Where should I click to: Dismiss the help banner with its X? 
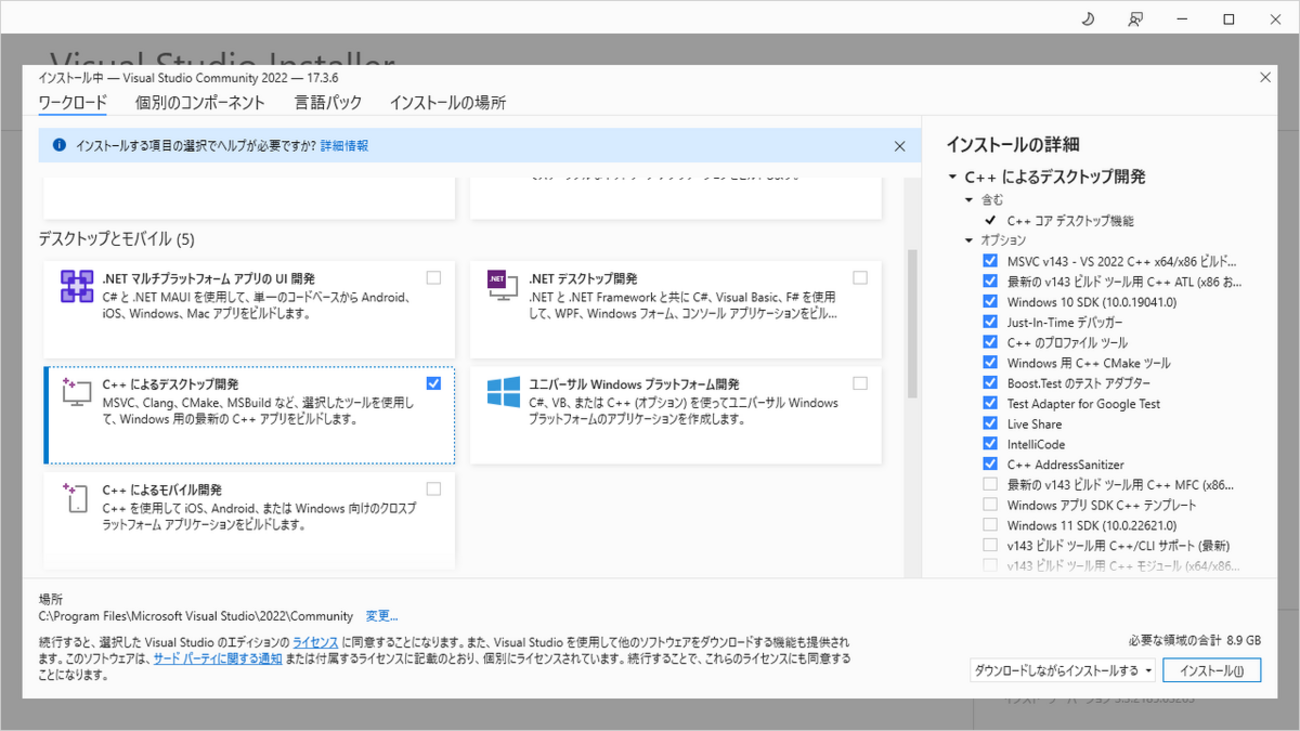(899, 146)
